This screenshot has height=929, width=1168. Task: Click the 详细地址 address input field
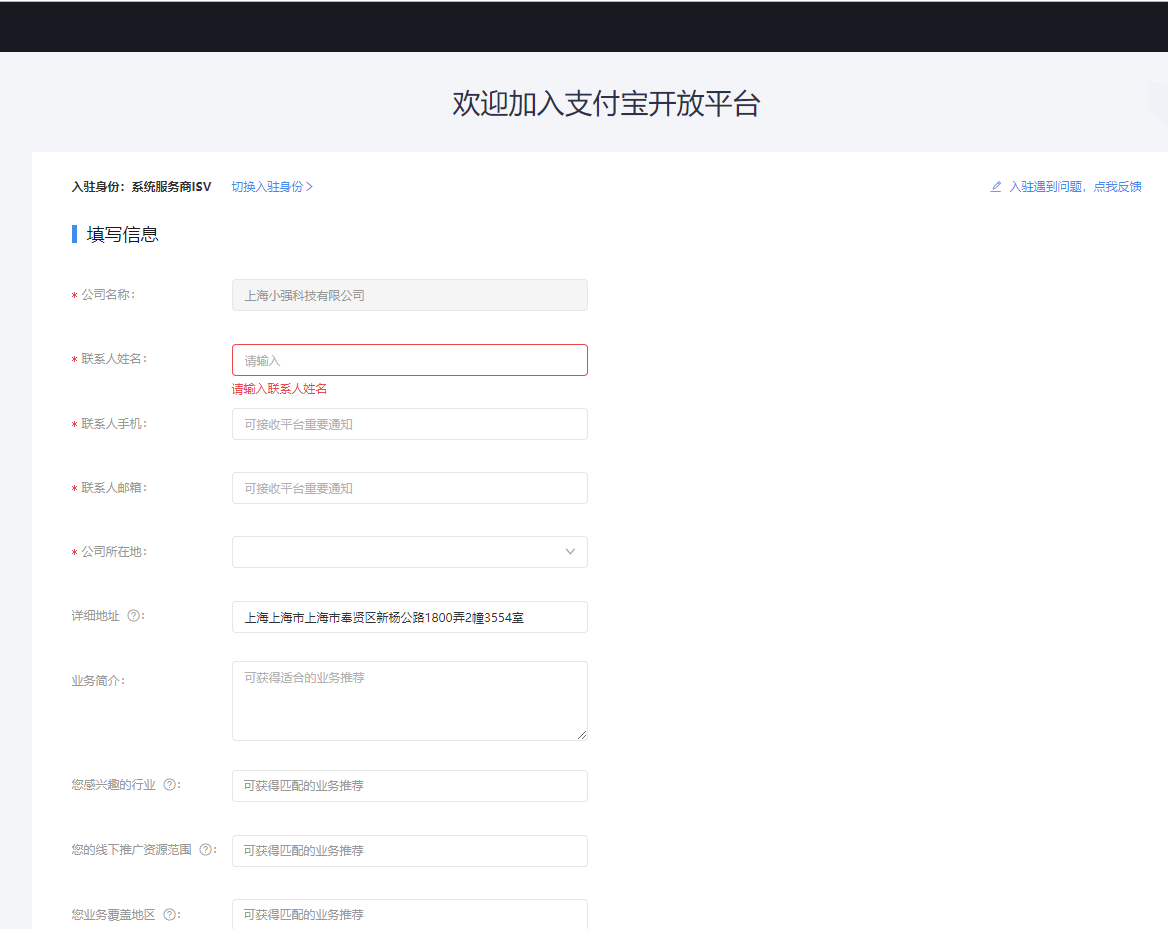click(x=410, y=617)
